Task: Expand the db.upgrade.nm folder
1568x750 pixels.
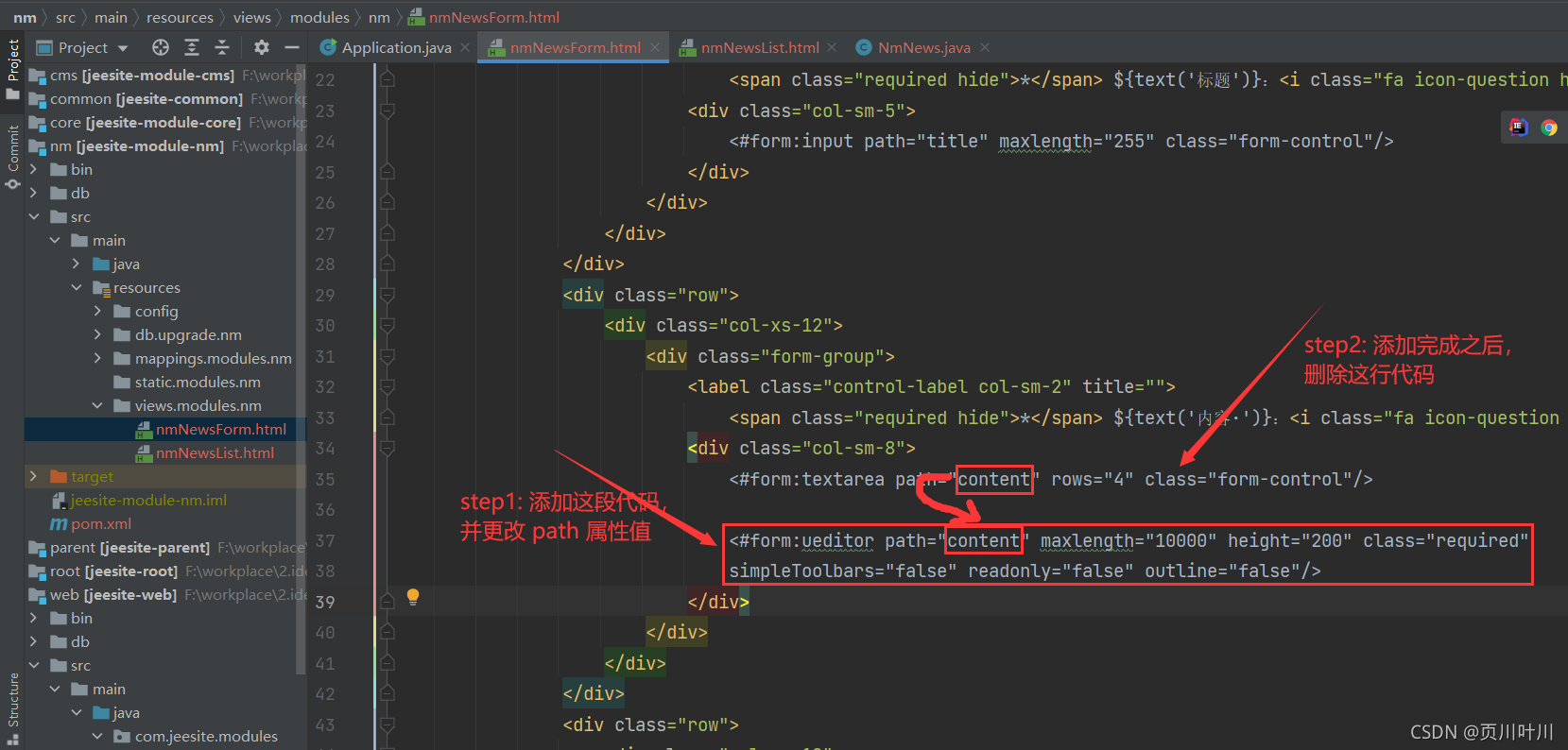Action: pyautogui.click(x=97, y=334)
